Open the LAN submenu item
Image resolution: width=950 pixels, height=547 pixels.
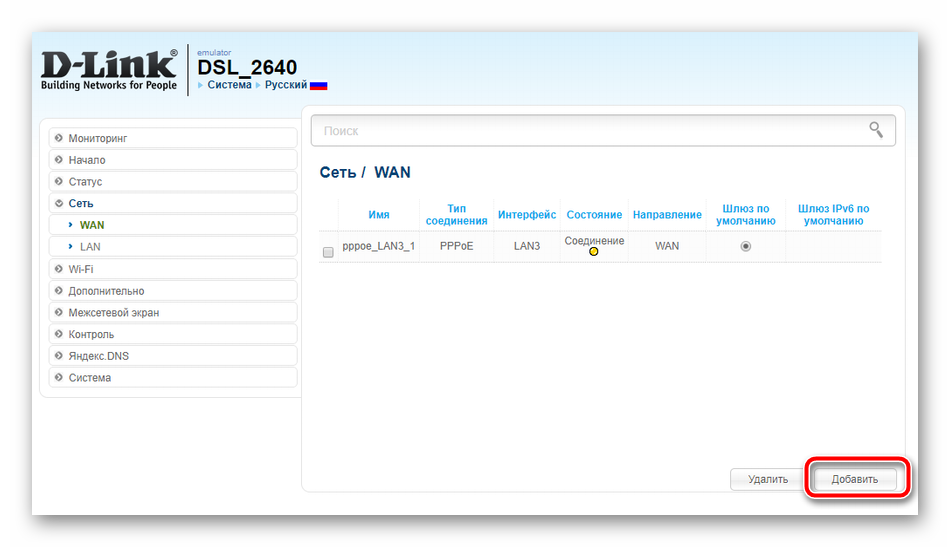click(x=173, y=247)
